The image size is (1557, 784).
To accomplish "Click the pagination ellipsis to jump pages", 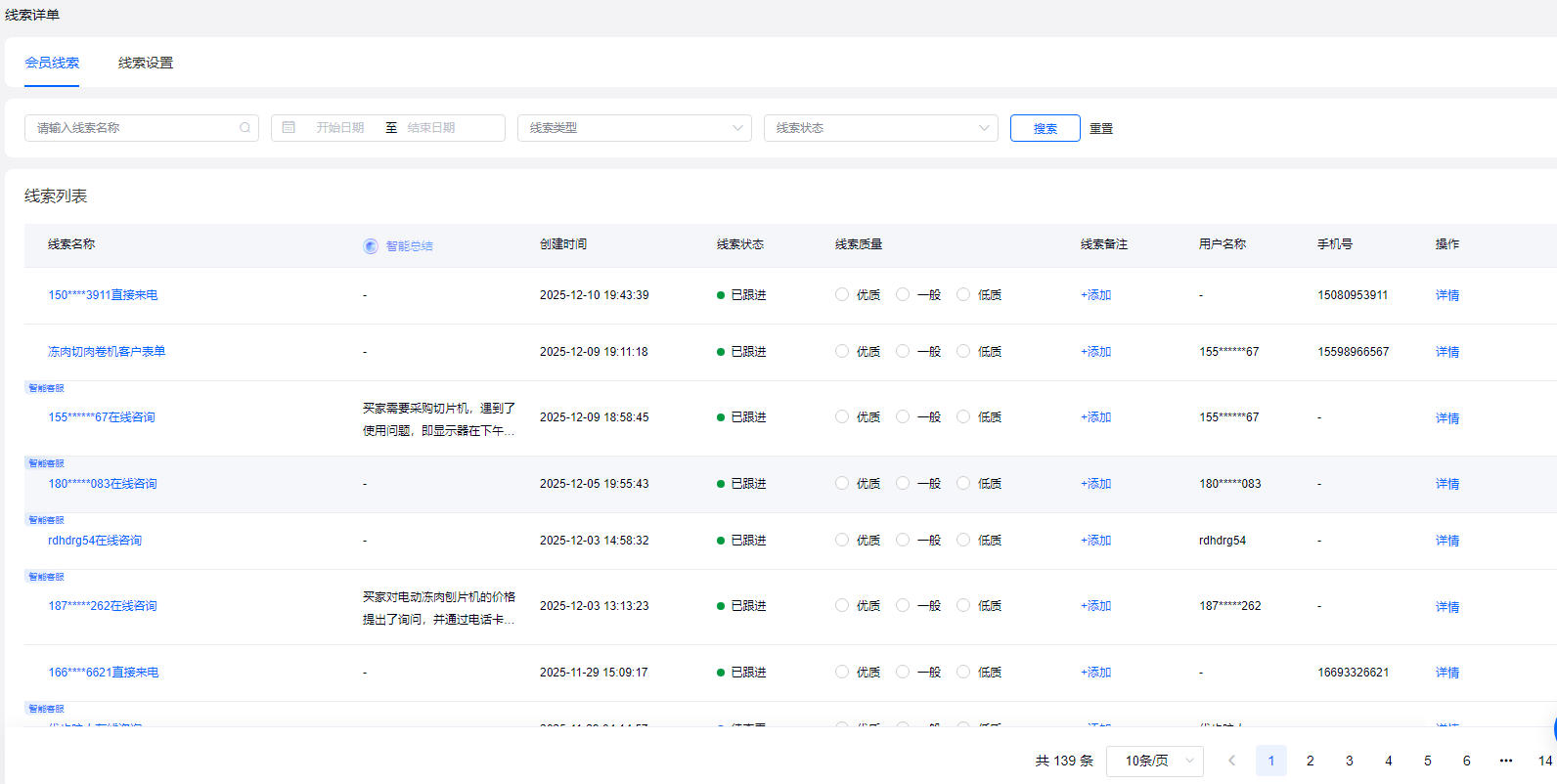I will point(1505,761).
